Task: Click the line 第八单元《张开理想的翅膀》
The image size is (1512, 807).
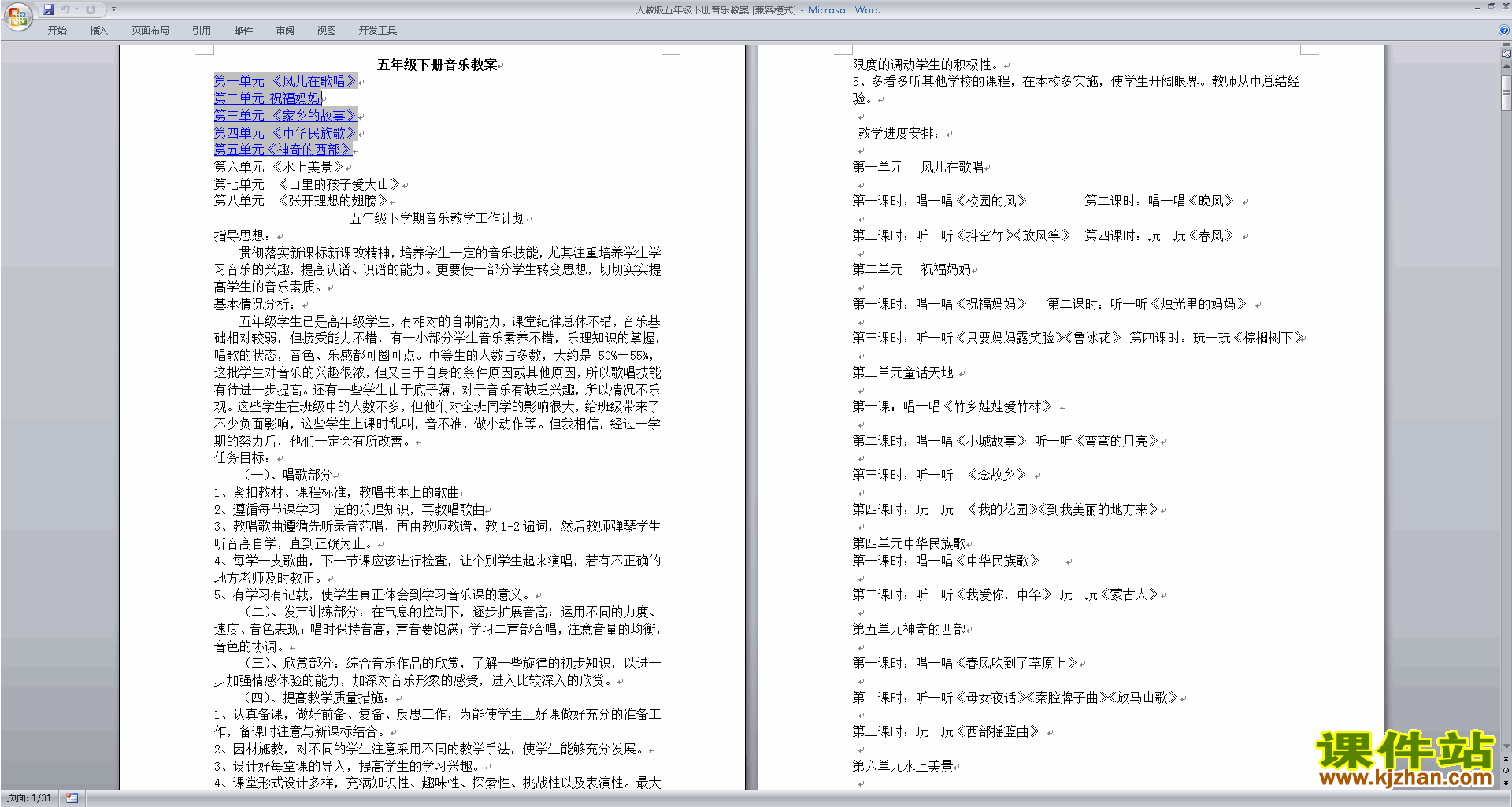Action: 302,201
